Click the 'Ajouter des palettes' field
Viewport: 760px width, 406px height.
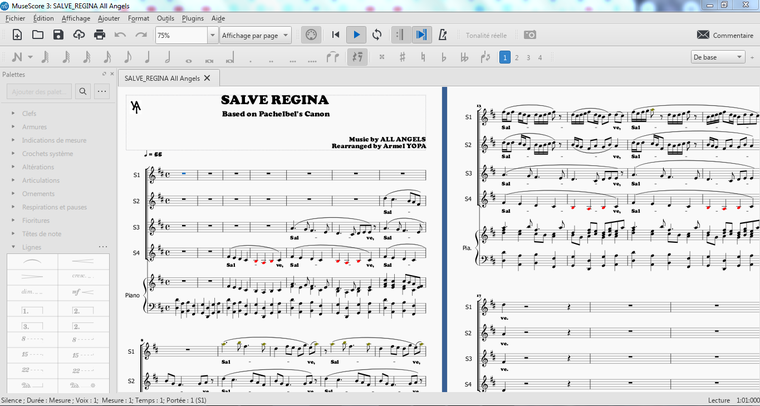tap(39, 92)
